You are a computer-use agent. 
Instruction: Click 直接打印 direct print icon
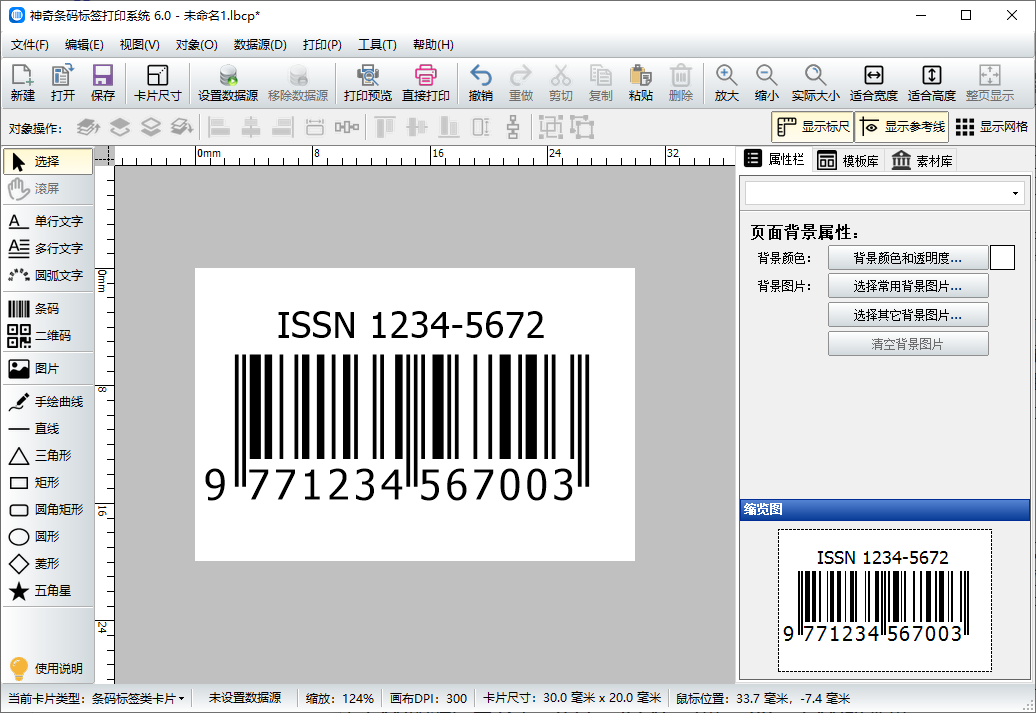pos(426,83)
